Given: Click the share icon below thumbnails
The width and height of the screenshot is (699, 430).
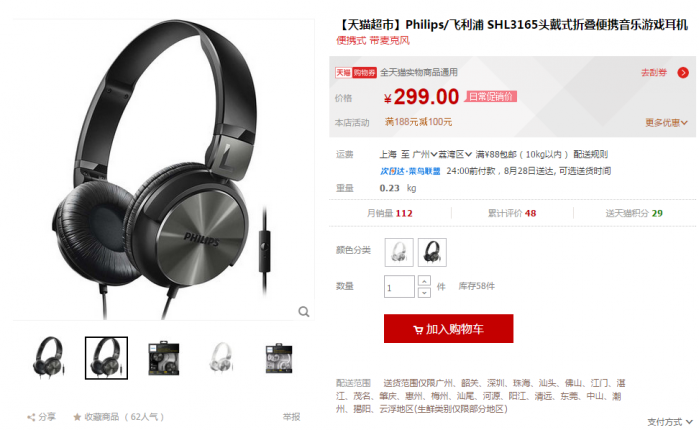Looking at the screenshot, I should click(x=31, y=417).
